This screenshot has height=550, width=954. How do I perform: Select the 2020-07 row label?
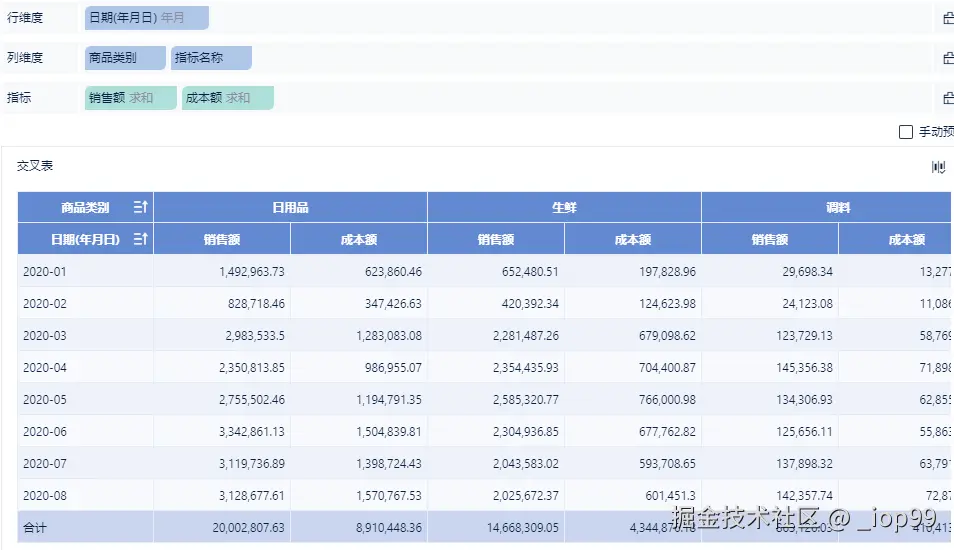[x=44, y=464]
